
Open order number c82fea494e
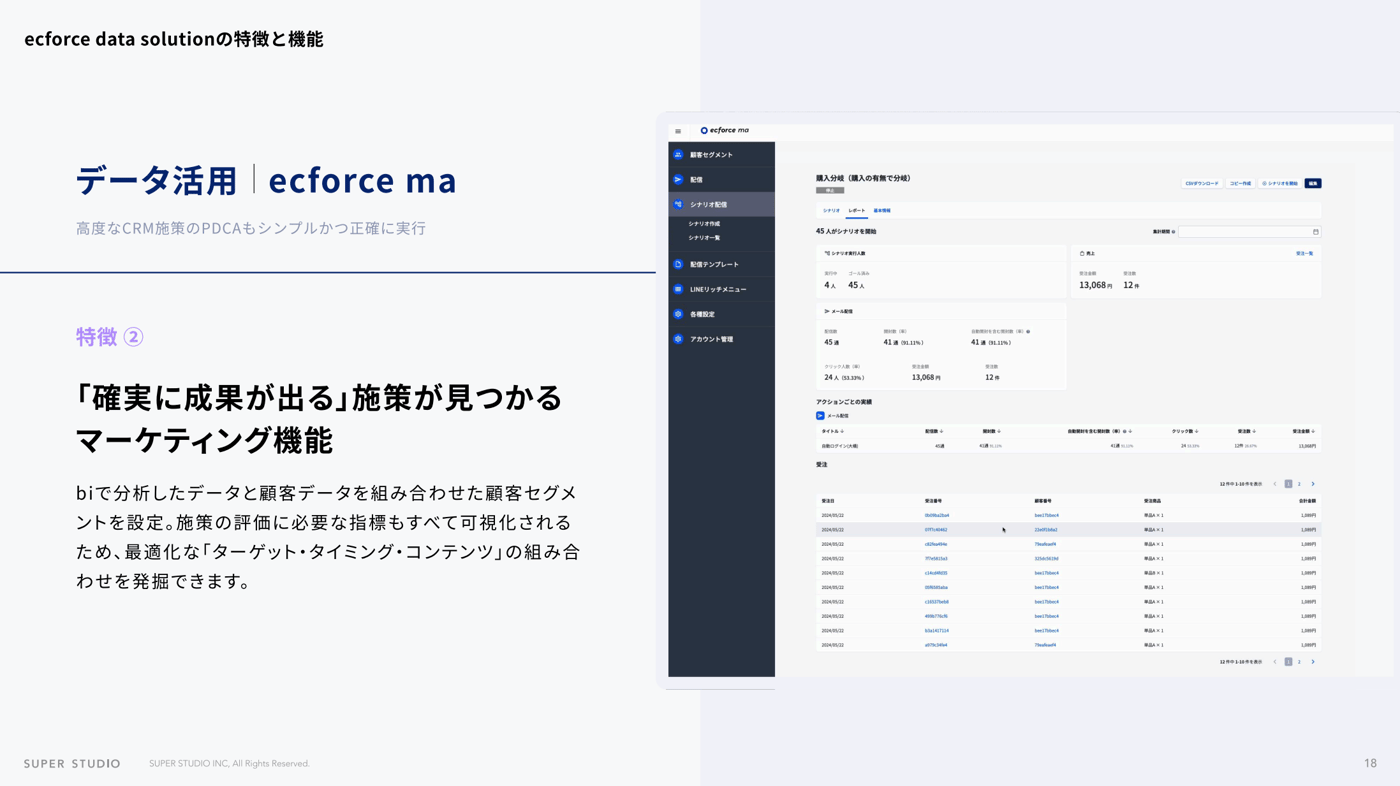click(936, 545)
